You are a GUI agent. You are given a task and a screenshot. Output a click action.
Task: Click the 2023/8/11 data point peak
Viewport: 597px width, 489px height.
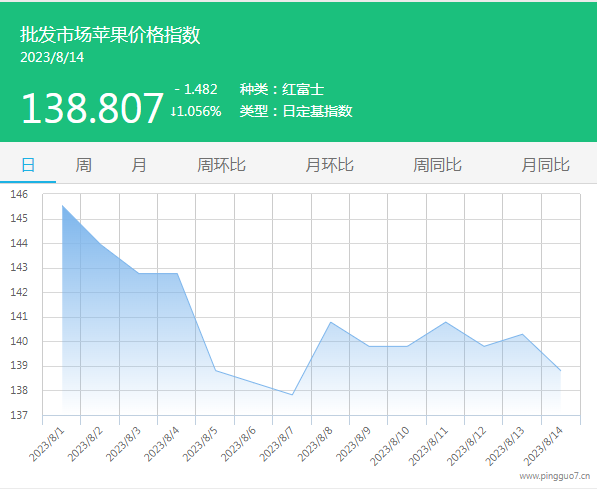(445, 322)
